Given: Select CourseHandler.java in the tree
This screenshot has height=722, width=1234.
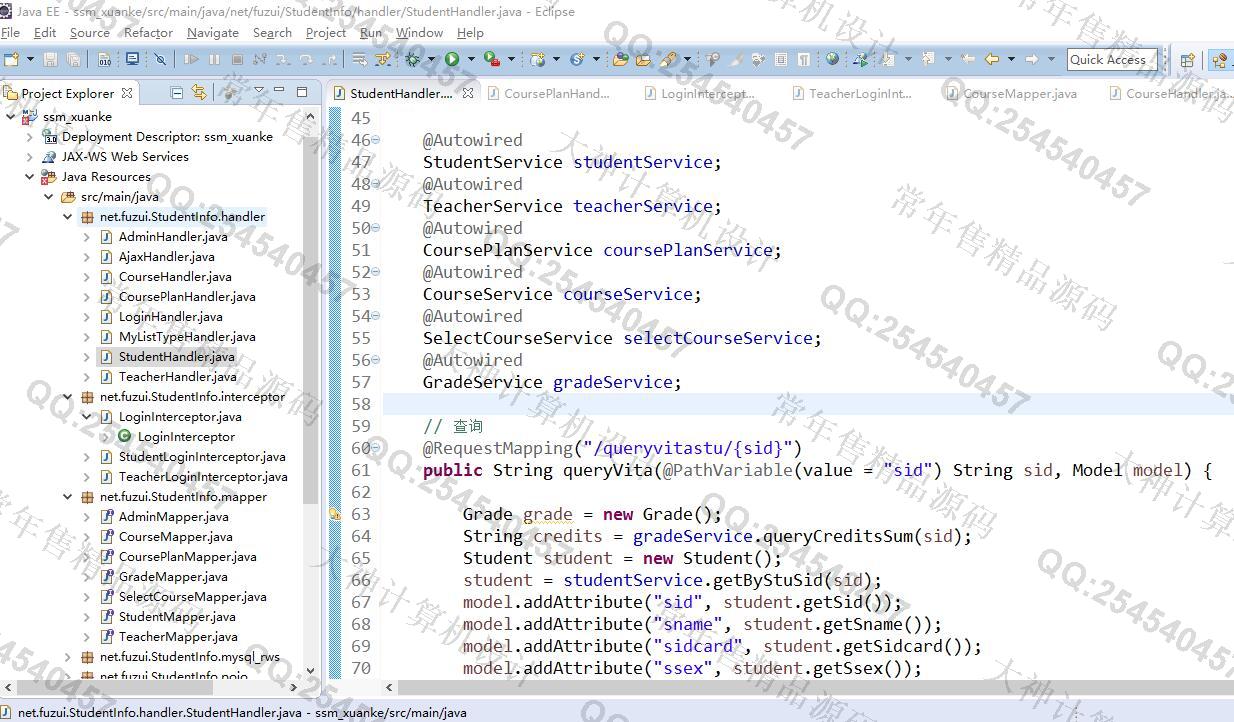Looking at the screenshot, I should [x=175, y=277].
